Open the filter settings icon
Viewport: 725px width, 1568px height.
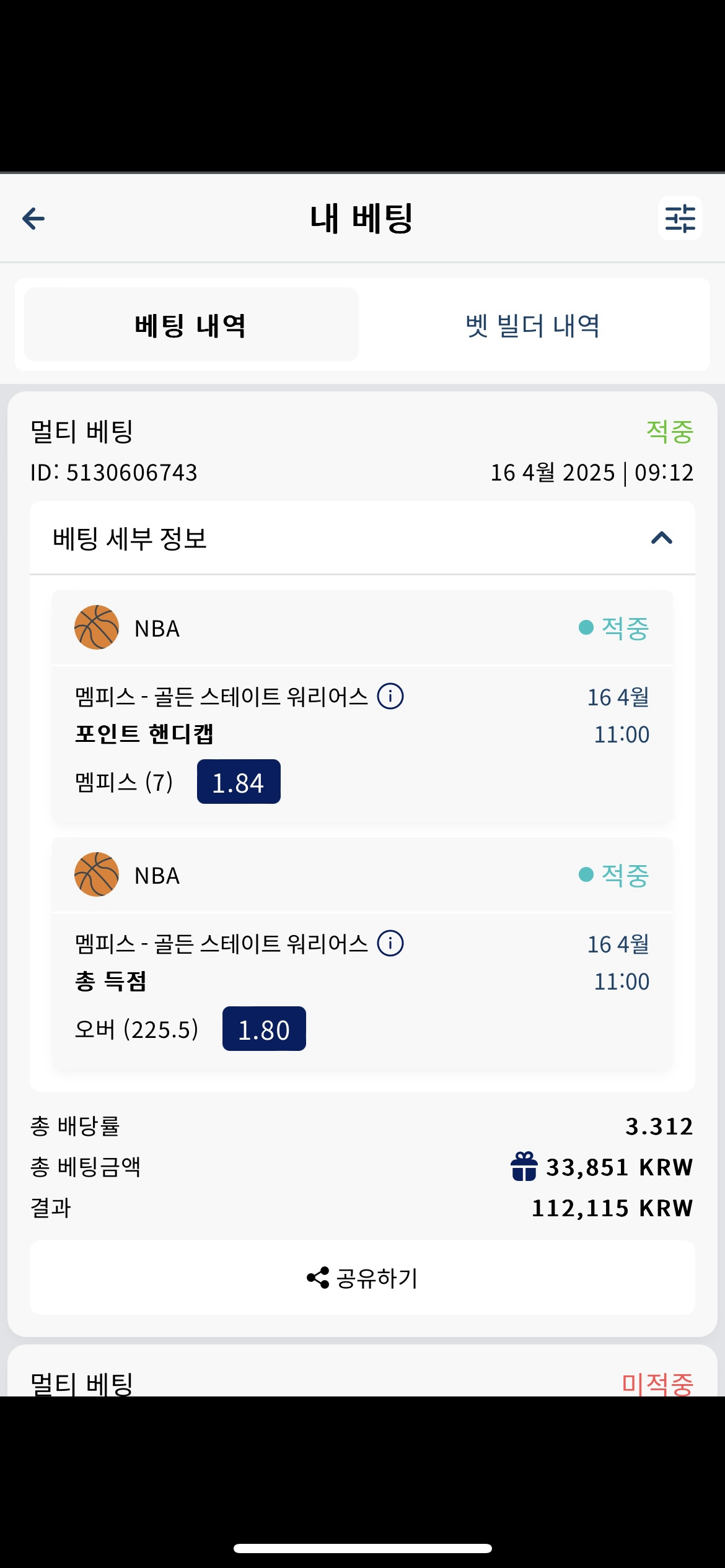pyautogui.click(x=680, y=218)
